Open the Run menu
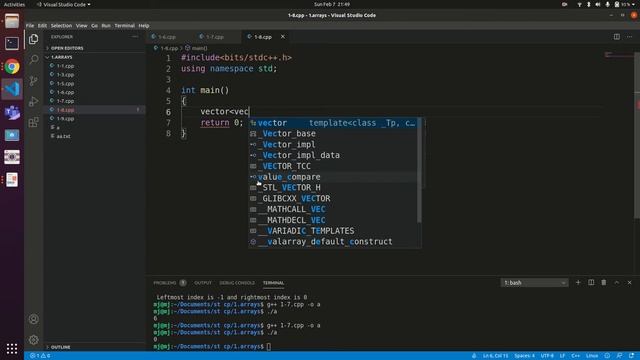 [x=106, y=26]
